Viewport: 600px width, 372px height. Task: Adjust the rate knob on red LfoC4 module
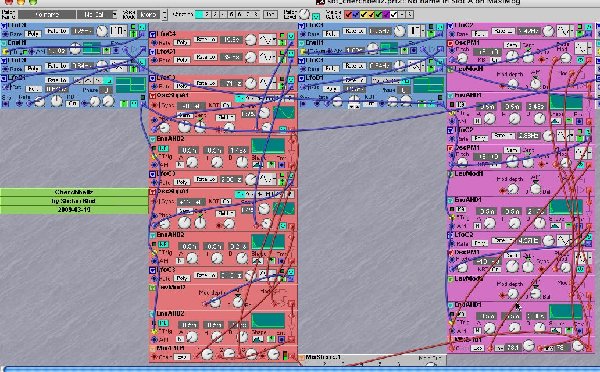(250, 39)
